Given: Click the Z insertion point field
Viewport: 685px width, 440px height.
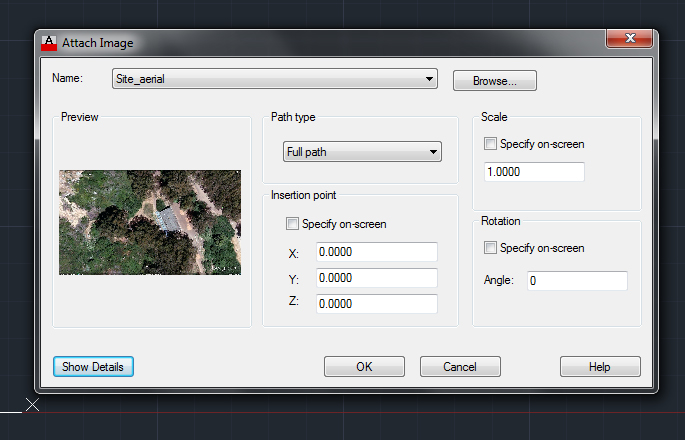Looking at the screenshot, I should click(377, 304).
